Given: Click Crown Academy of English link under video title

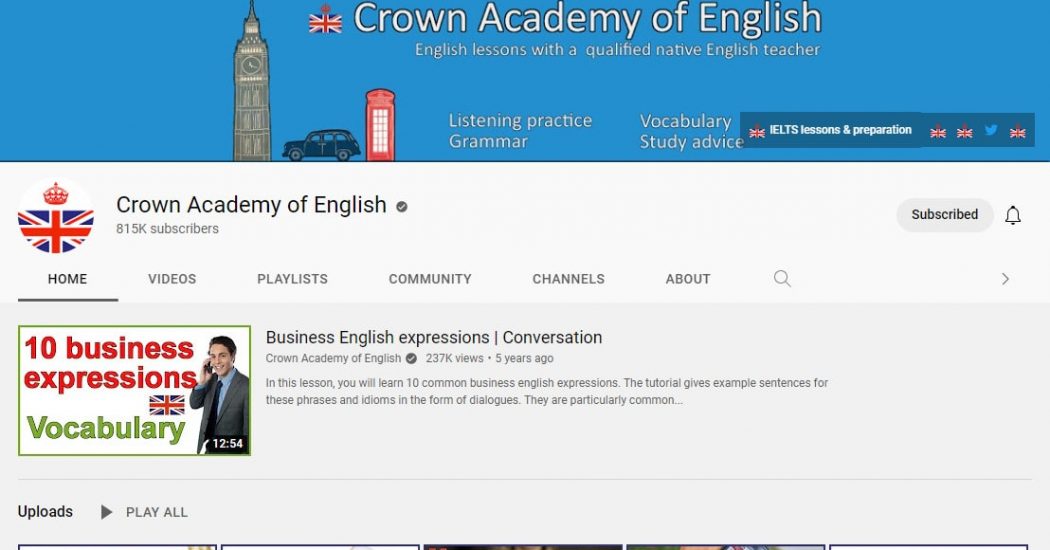Looking at the screenshot, I should point(333,358).
